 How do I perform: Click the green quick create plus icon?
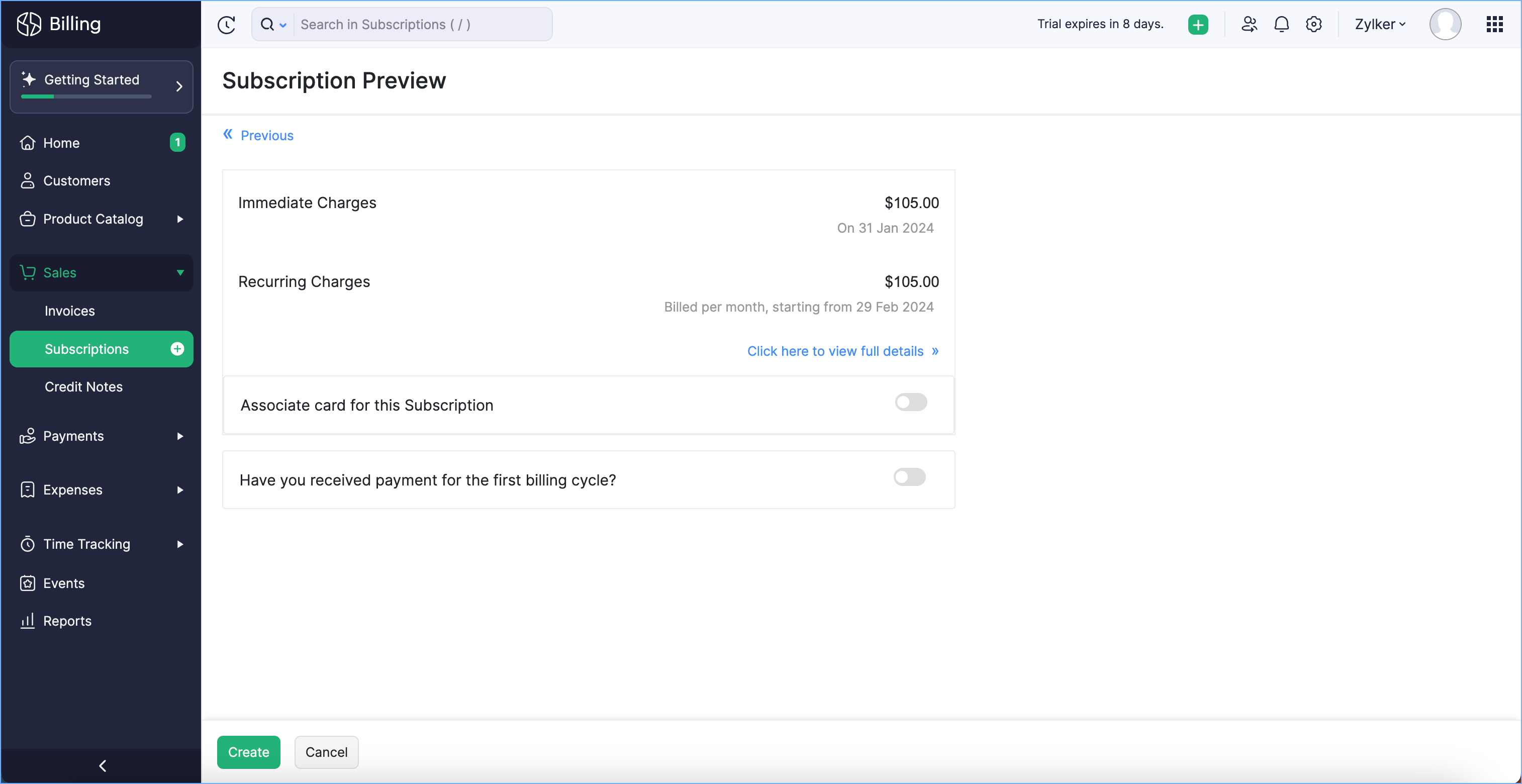[1198, 24]
